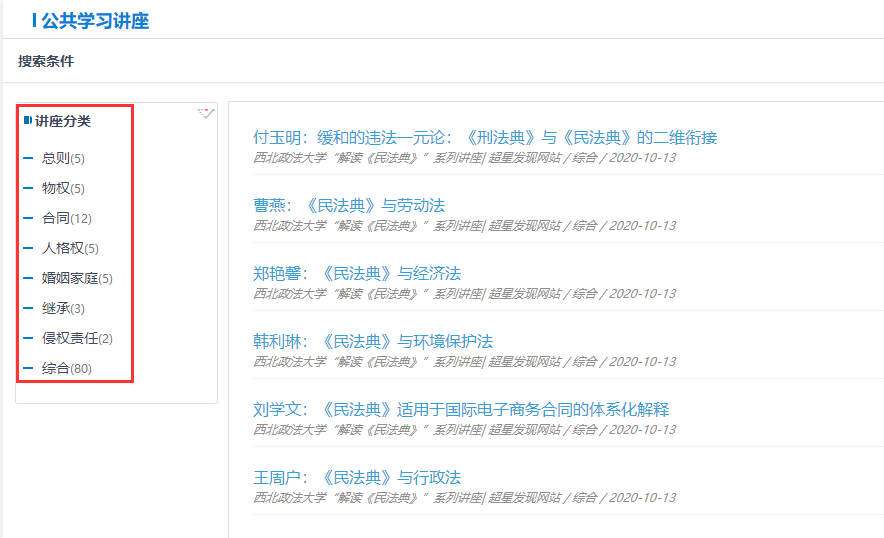Click the source line under 刘学文 lecture

click(464, 430)
